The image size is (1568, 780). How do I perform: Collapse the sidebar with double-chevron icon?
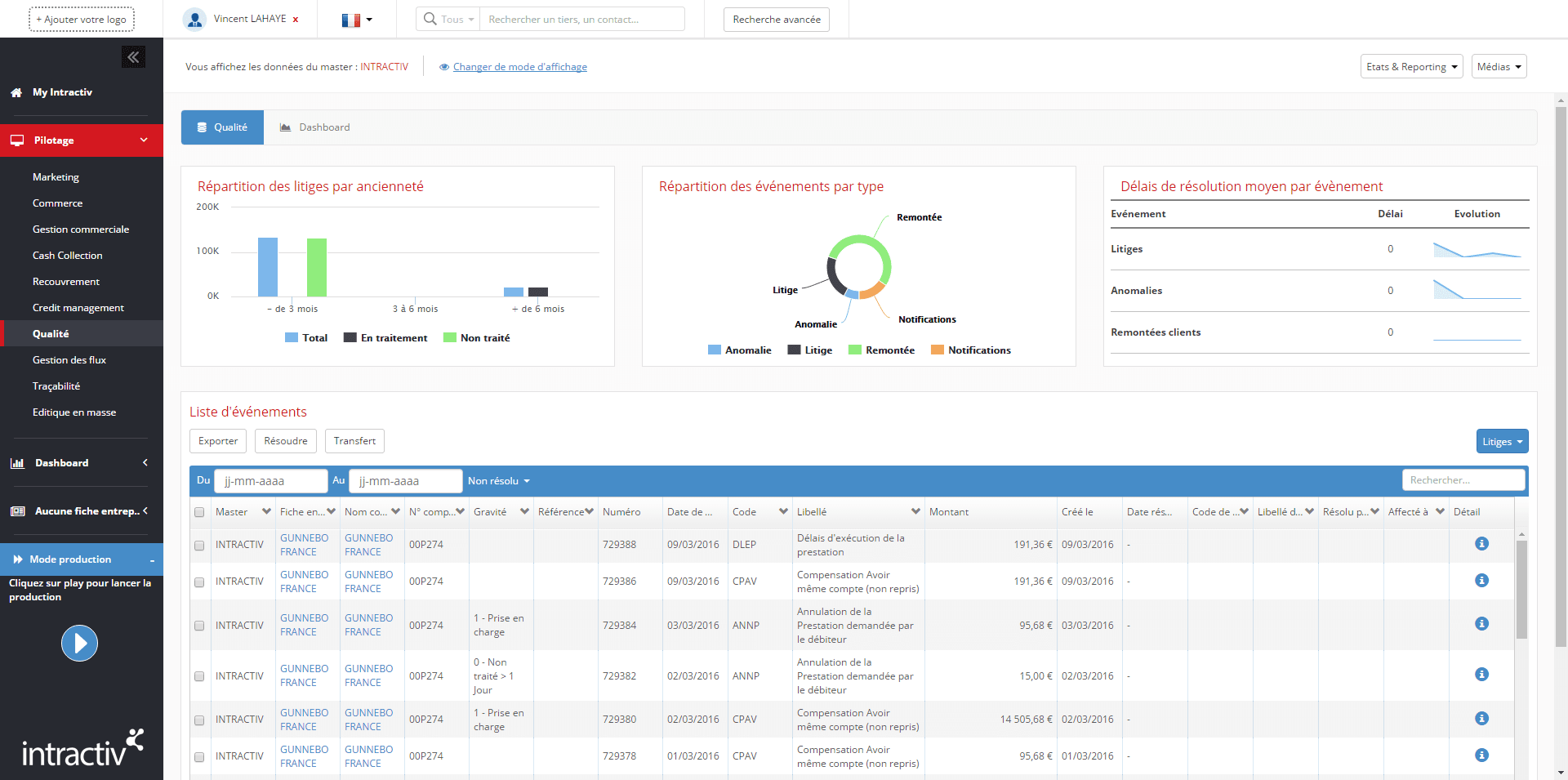pyautogui.click(x=133, y=57)
